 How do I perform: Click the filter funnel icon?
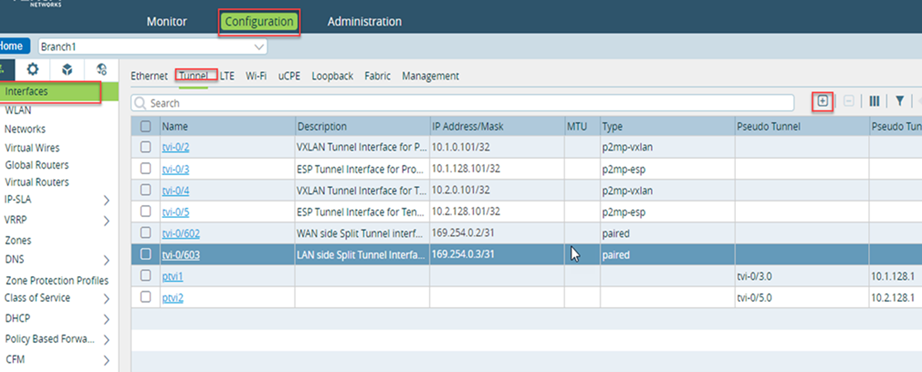[900, 101]
